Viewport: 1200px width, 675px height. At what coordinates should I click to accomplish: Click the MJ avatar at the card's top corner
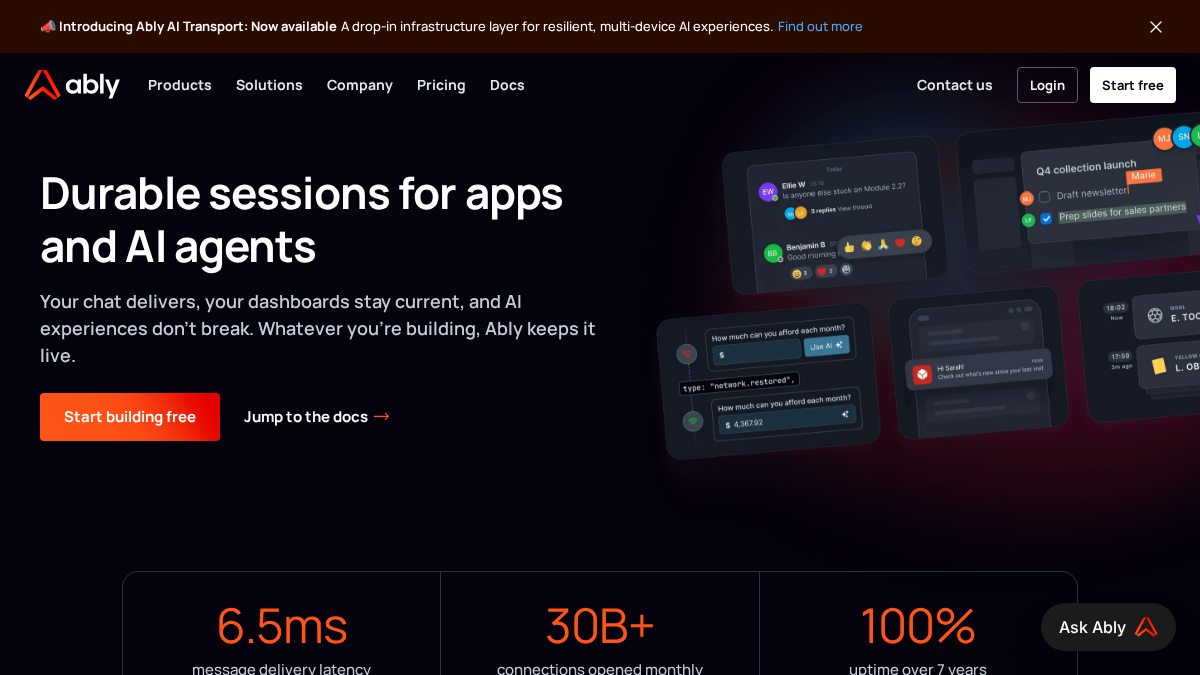click(x=1163, y=138)
